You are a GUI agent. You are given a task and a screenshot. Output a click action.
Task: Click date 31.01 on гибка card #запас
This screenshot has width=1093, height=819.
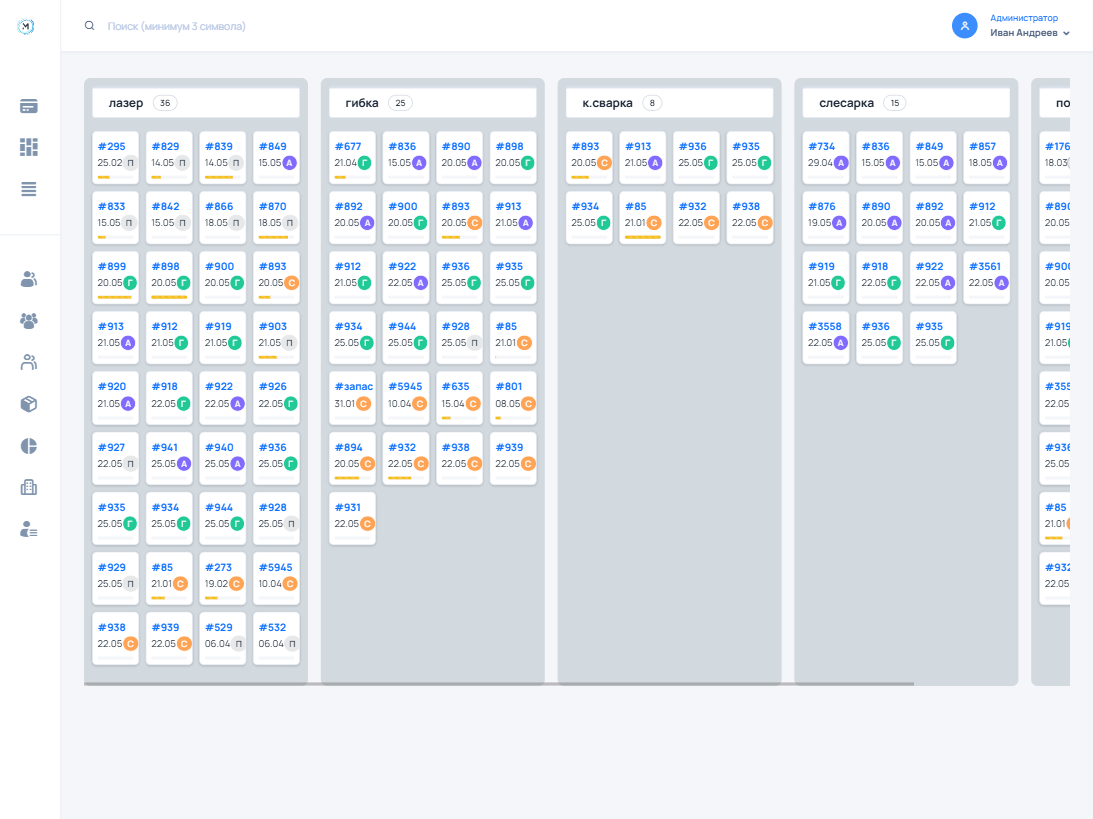coord(345,404)
